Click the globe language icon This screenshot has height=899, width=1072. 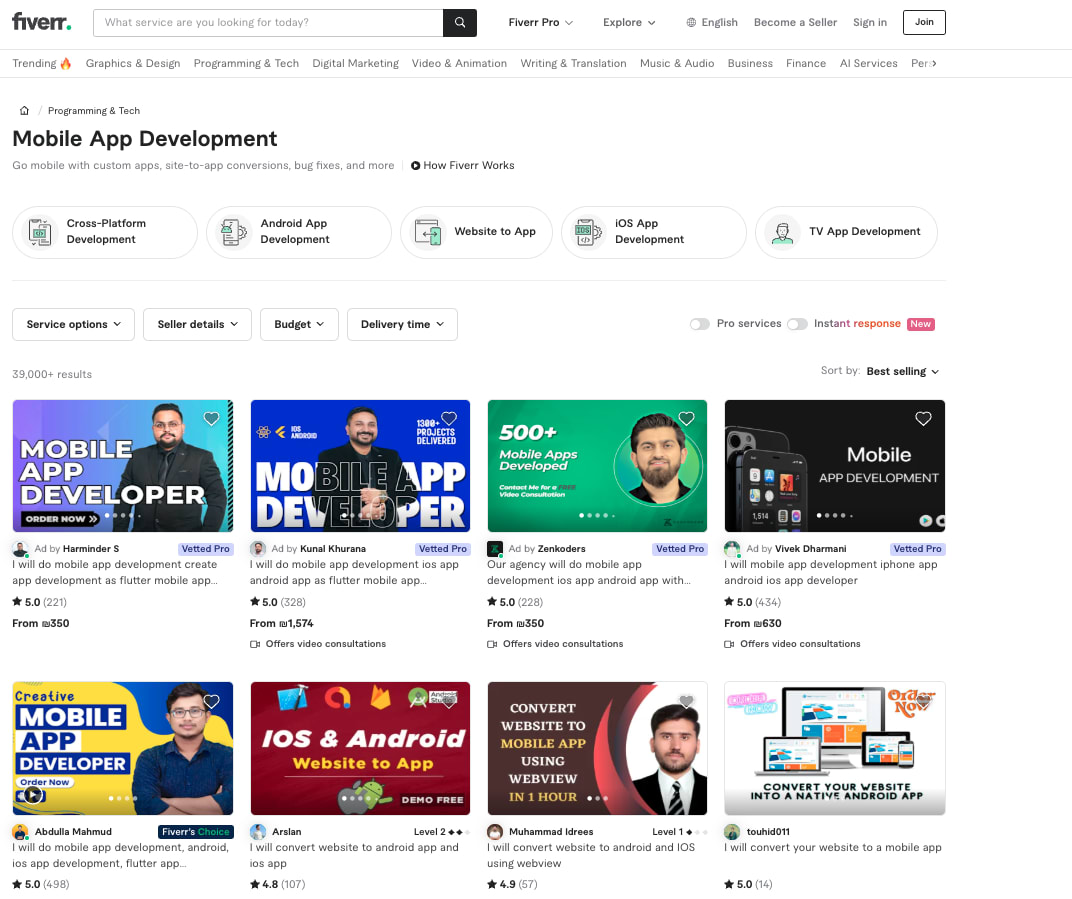(x=691, y=23)
